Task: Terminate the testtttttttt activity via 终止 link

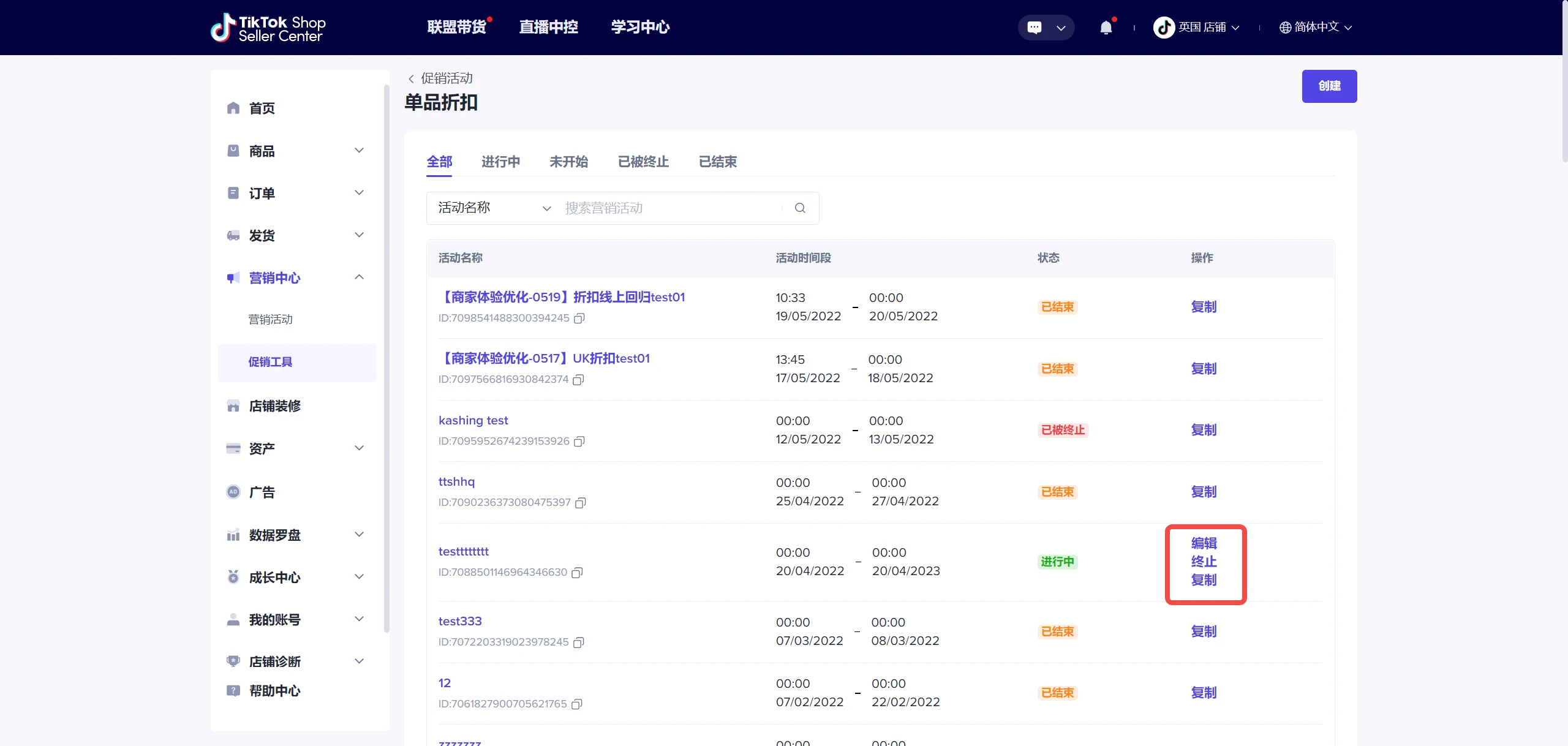Action: click(1203, 562)
